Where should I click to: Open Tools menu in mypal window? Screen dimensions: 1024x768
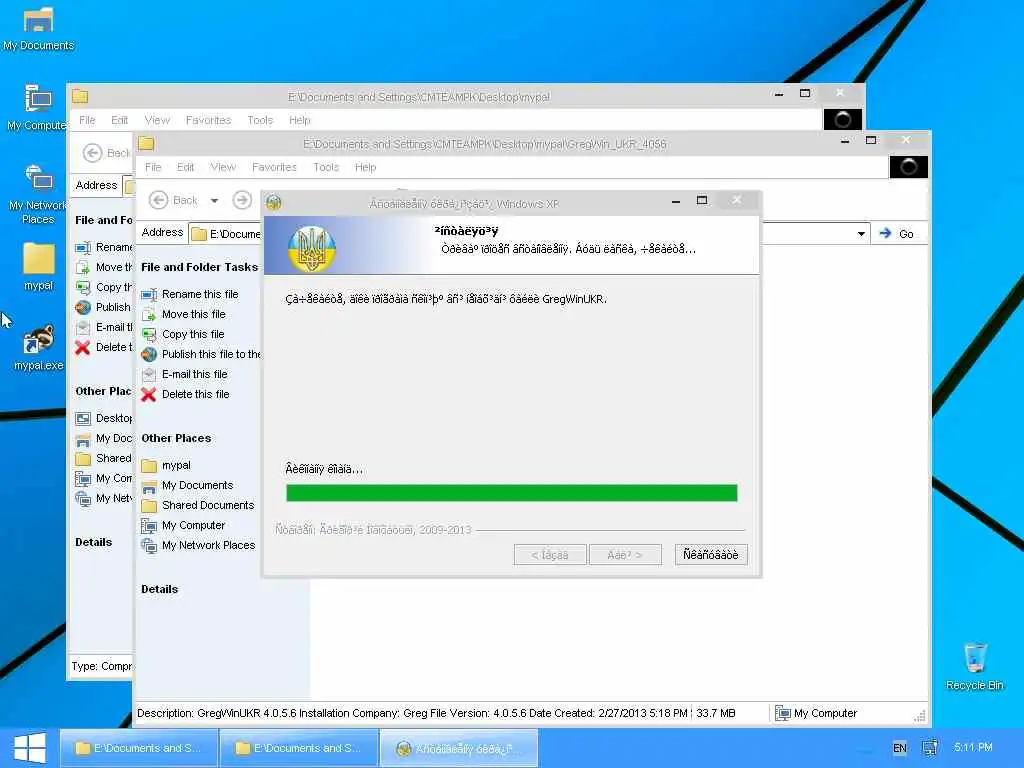tap(260, 120)
